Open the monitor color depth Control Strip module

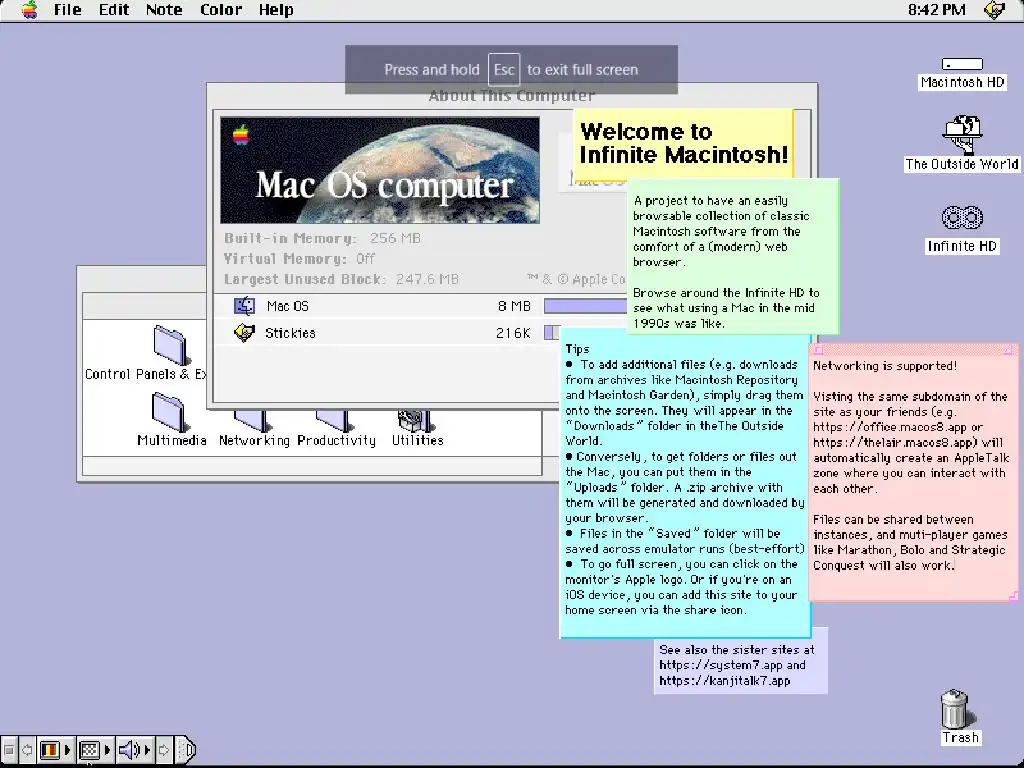(55, 750)
